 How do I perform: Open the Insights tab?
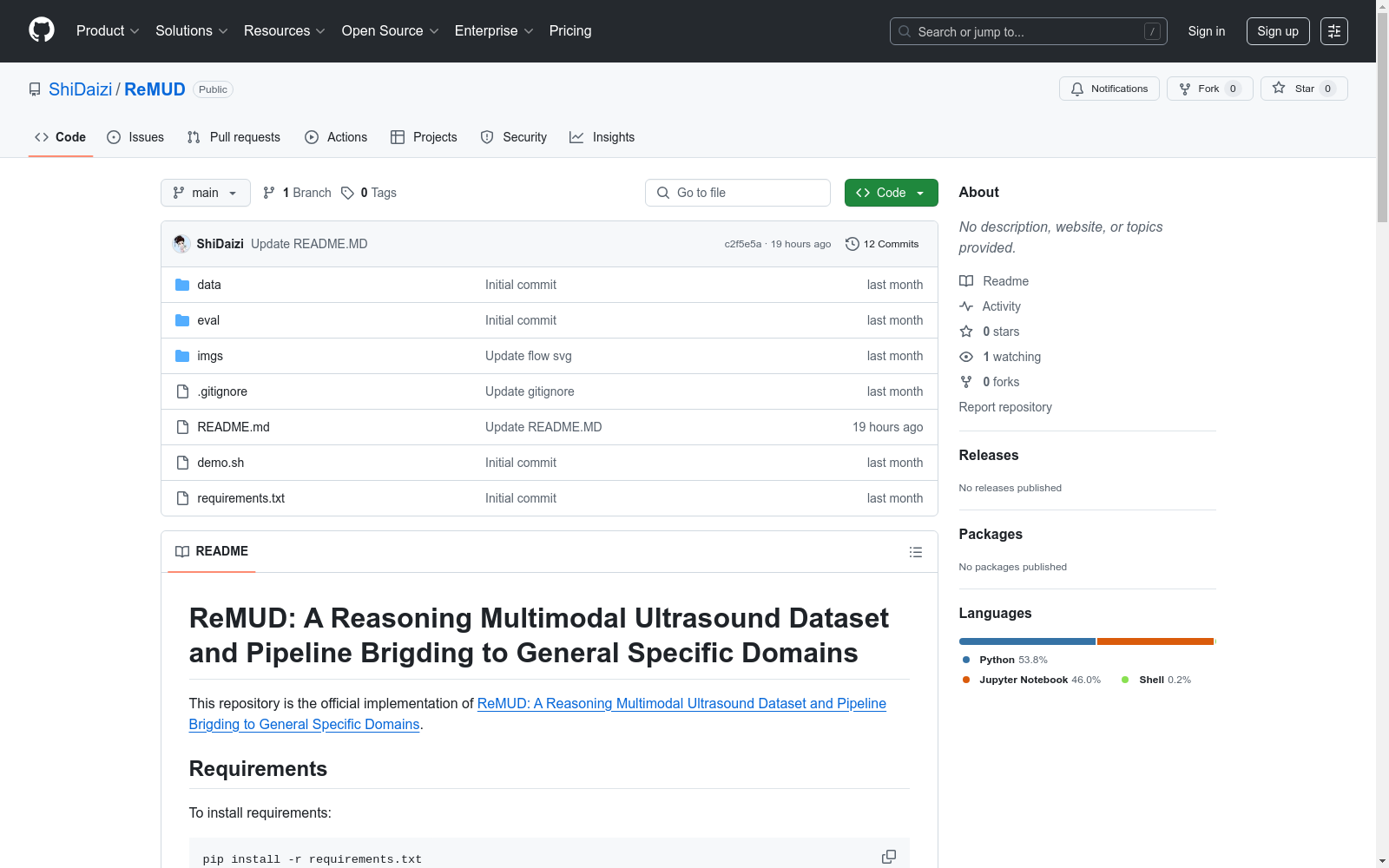click(602, 137)
